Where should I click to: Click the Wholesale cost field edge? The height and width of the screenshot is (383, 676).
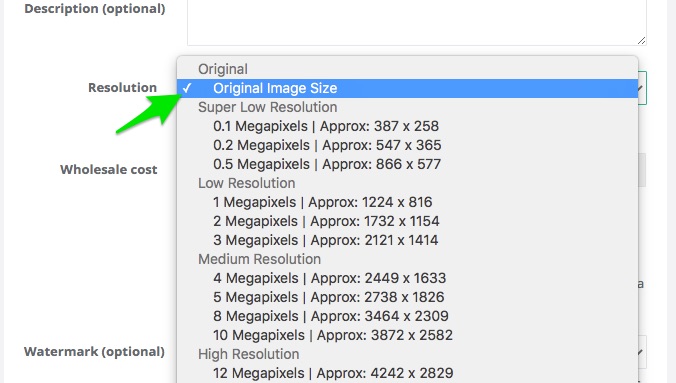coord(642,170)
